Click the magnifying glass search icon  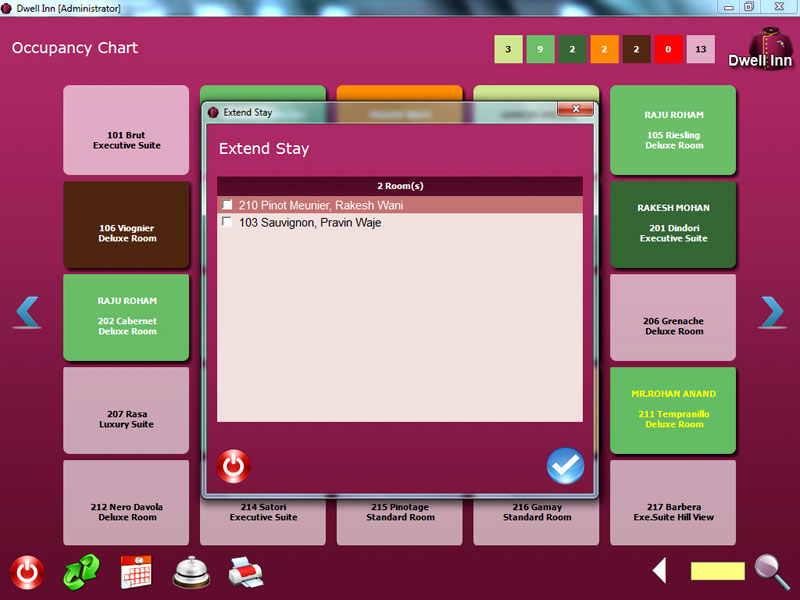[771, 571]
